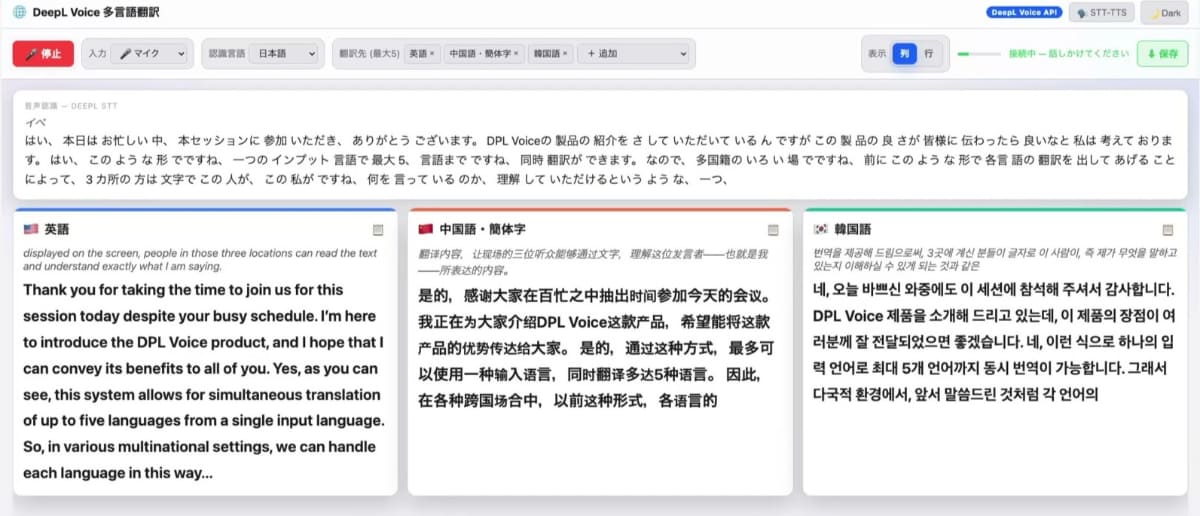Click the 表示 display label
This screenshot has width=1200, height=516.
tap(877, 53)
